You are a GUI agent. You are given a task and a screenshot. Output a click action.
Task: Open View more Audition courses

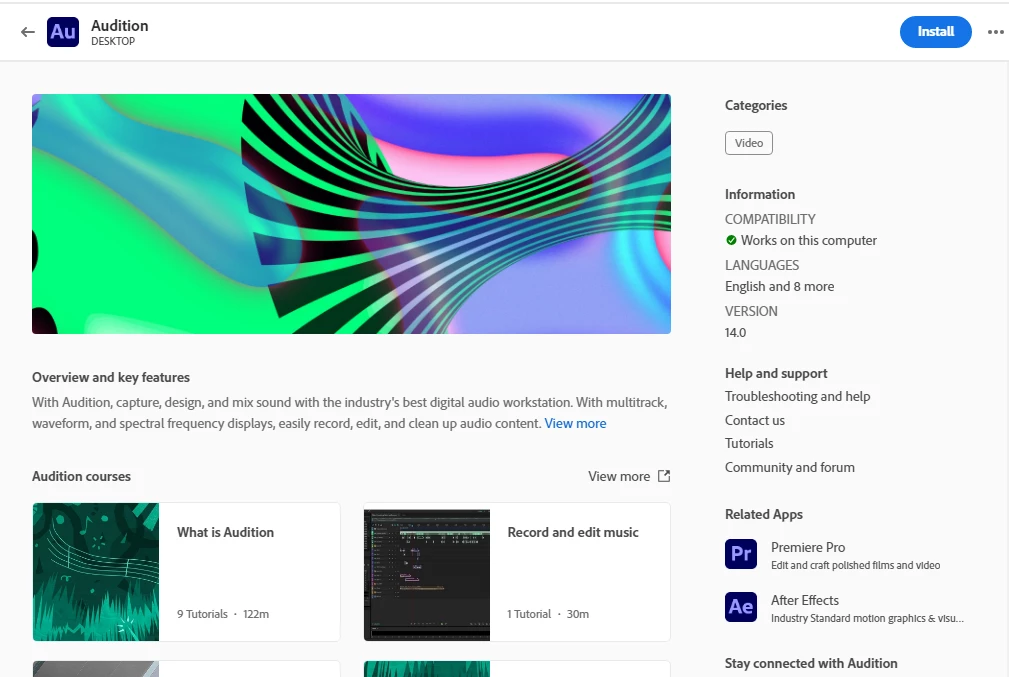pos(618,476)
